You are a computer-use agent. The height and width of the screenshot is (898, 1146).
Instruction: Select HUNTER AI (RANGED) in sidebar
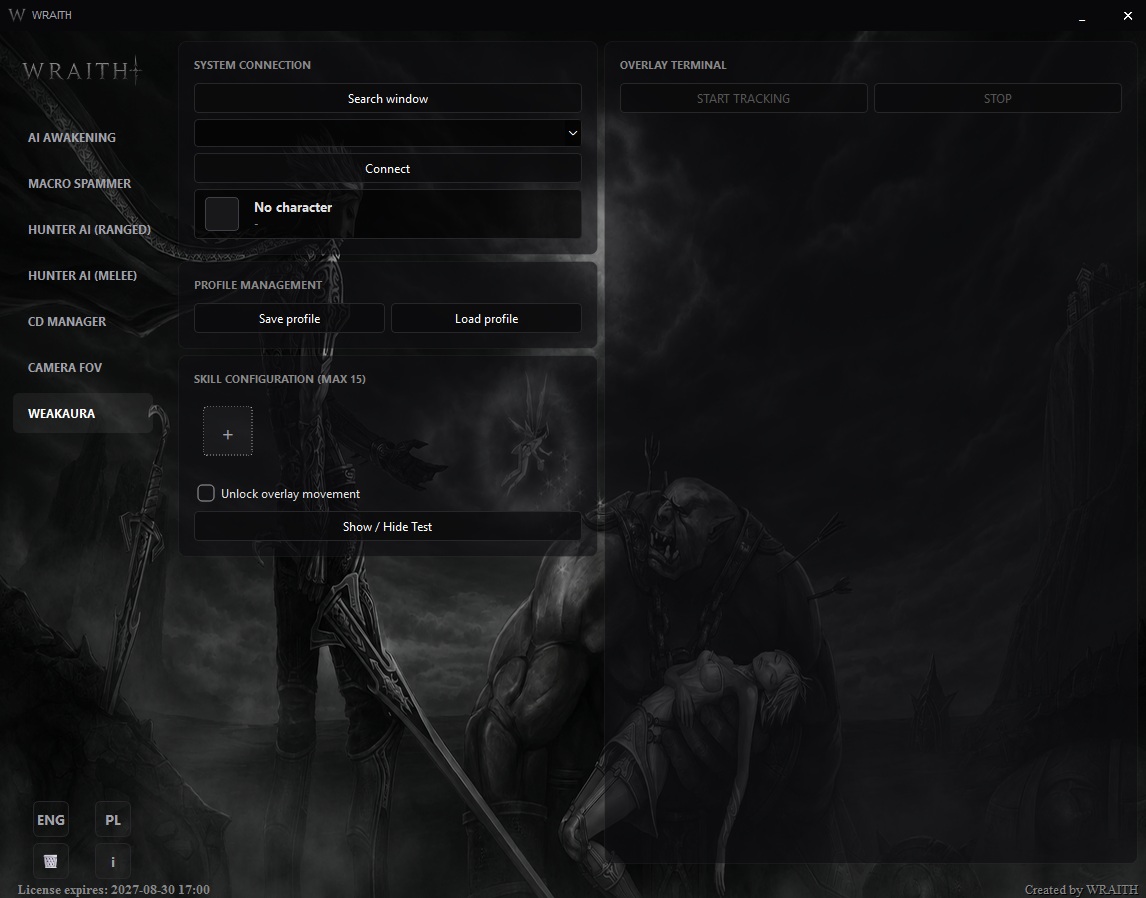click(89, 229)
